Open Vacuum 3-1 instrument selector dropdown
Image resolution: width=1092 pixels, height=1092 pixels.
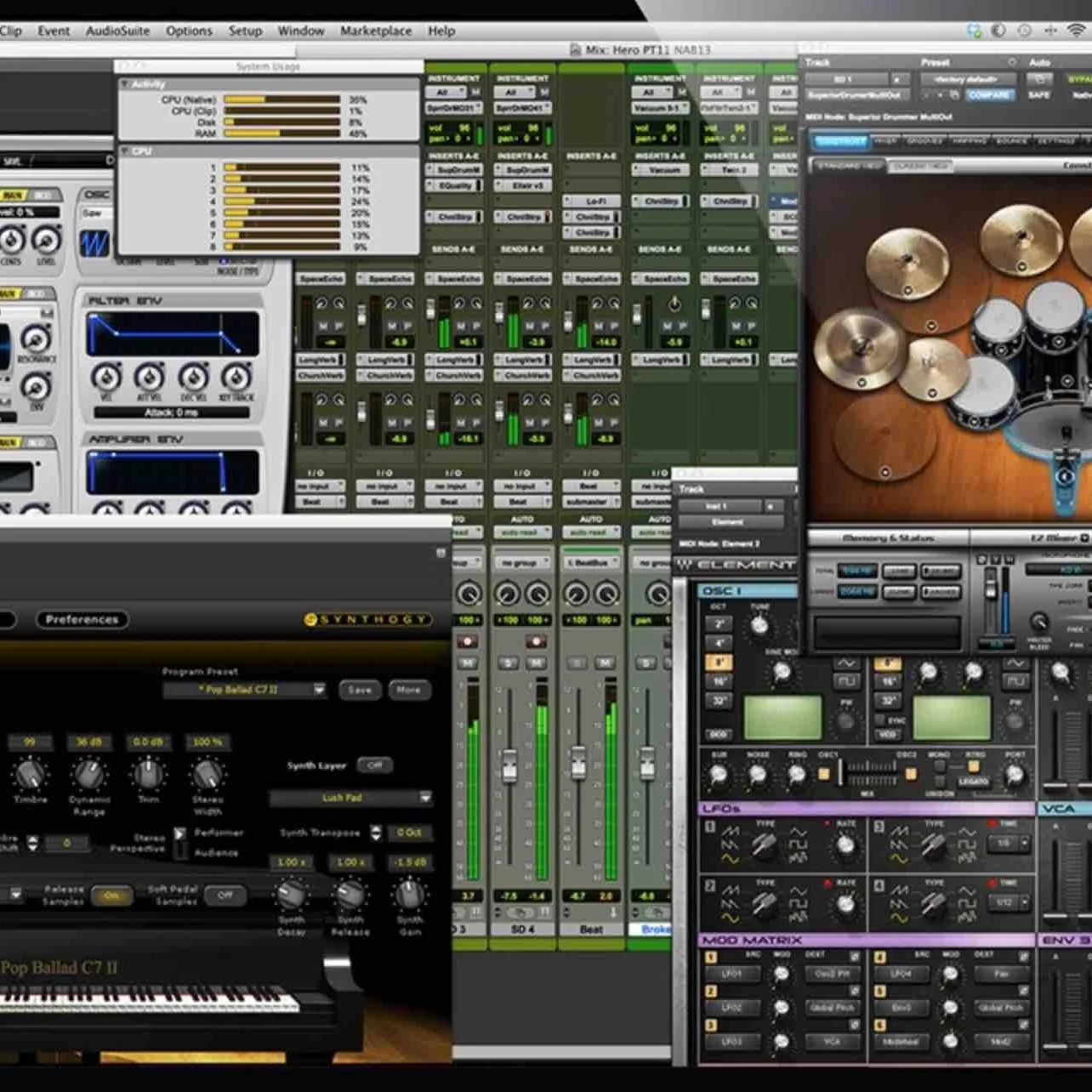click(x=660, y=108)
